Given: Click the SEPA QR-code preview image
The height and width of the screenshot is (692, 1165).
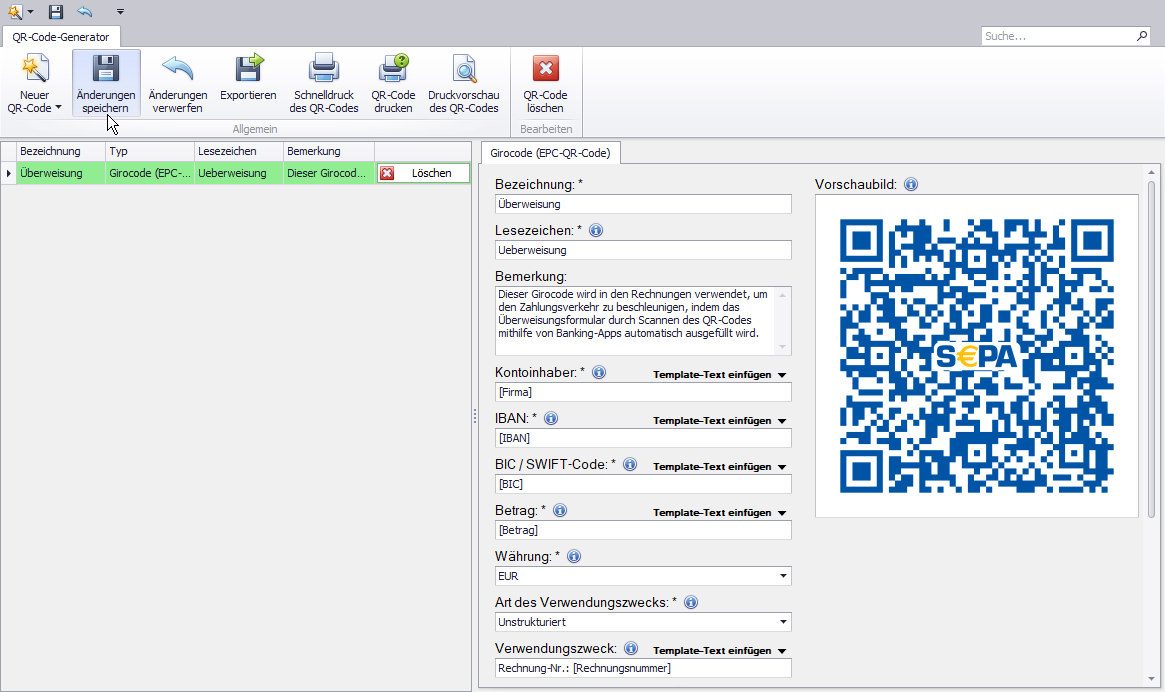Looking at the screenshot, I should (x=976, y=356).
